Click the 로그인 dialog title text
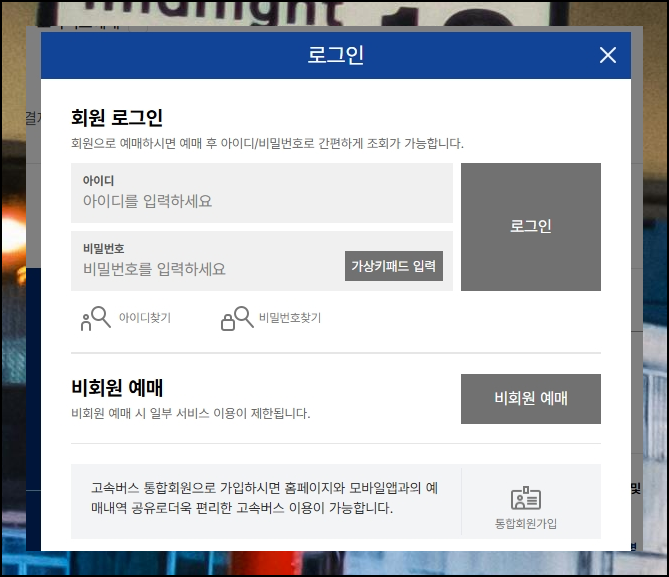 [335, 55]
